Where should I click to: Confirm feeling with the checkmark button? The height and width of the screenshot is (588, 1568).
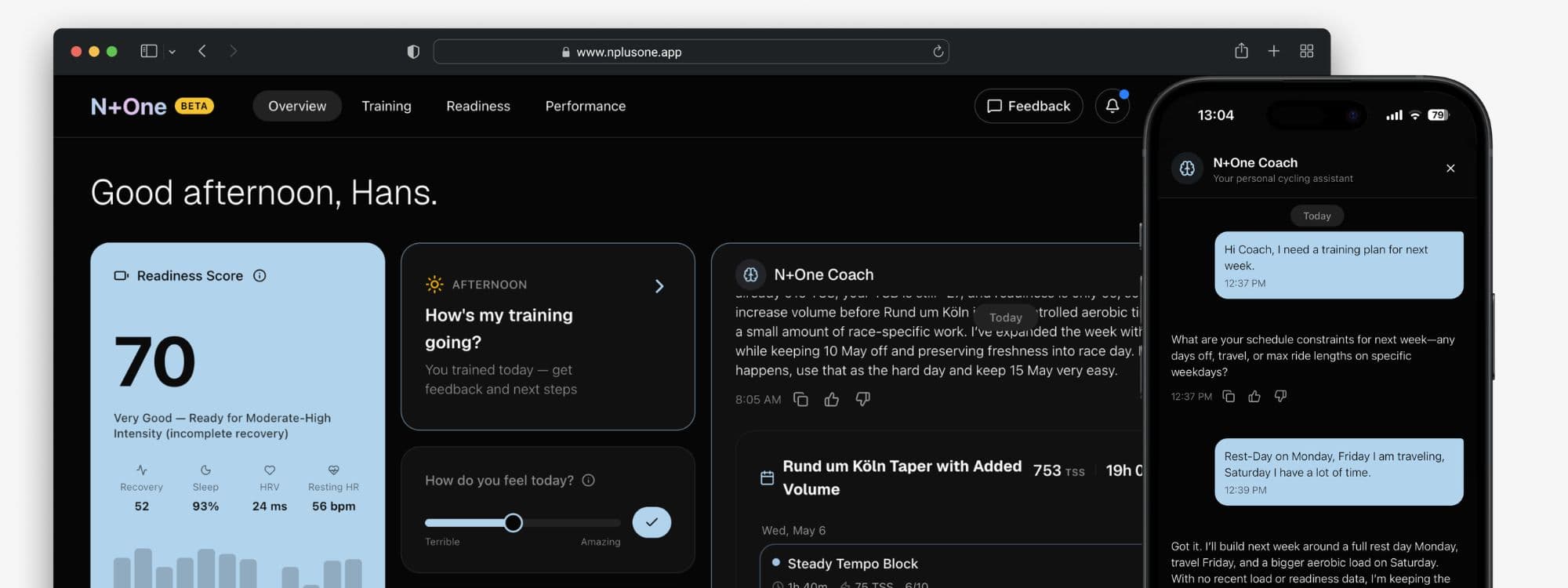click(x=652, y=522)
